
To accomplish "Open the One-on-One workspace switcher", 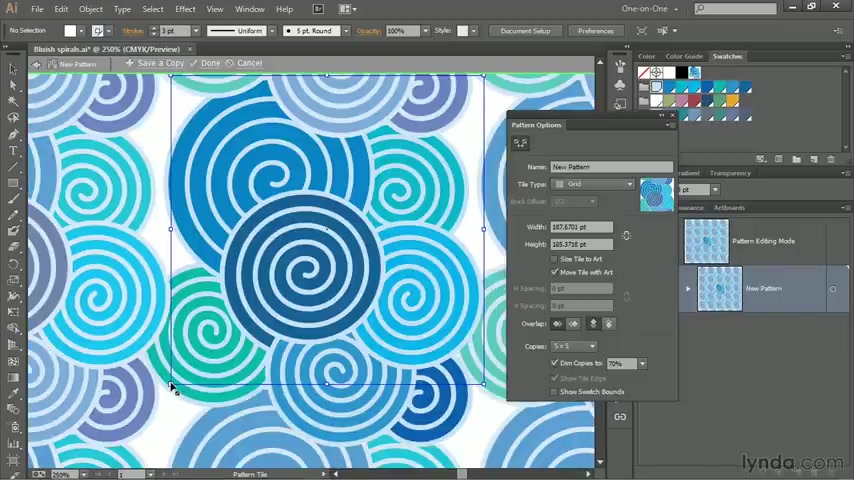I will [x=650, y=9].
